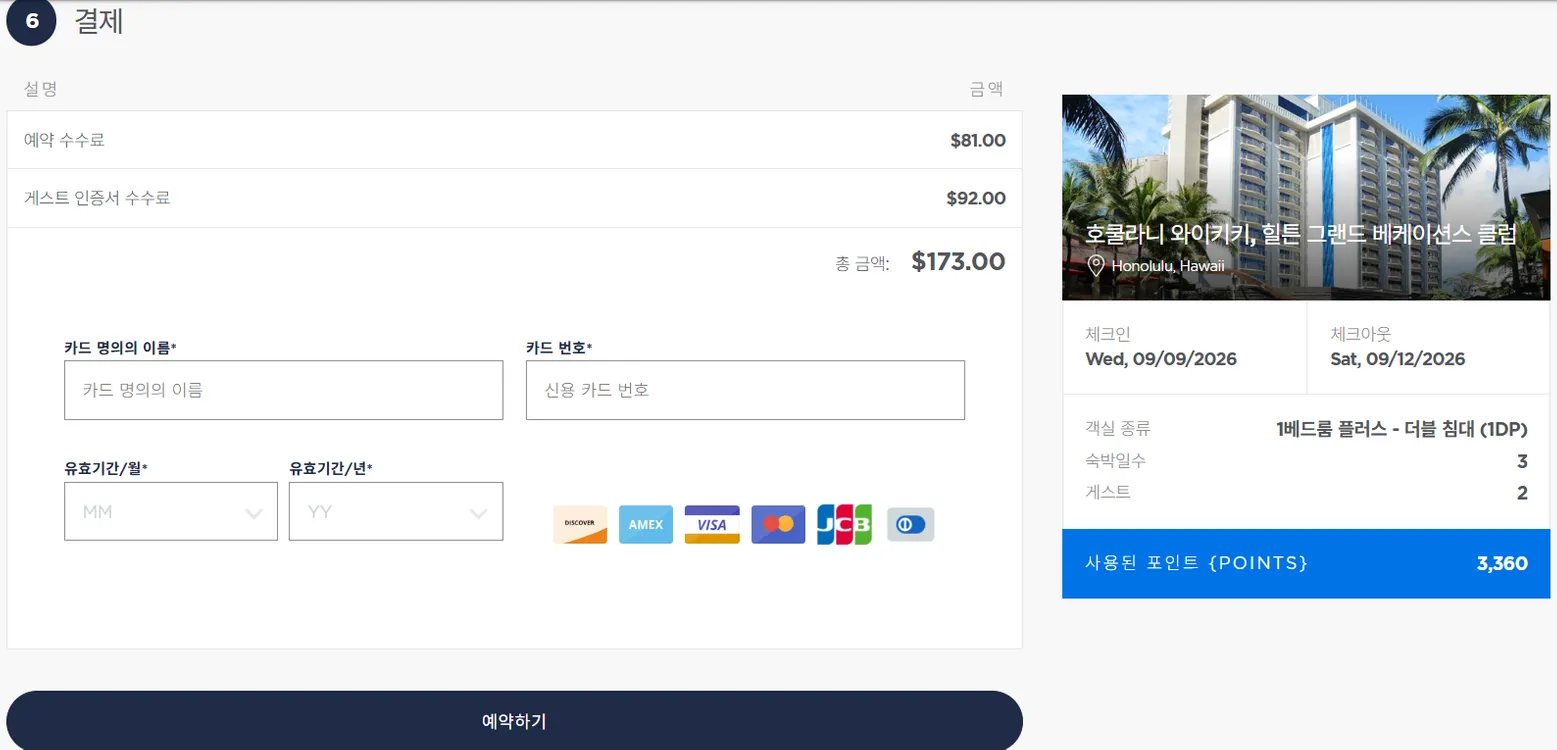Click the step 6 number badge
The width and height of the screenshot is (1557, 750).
pos(32,21)
